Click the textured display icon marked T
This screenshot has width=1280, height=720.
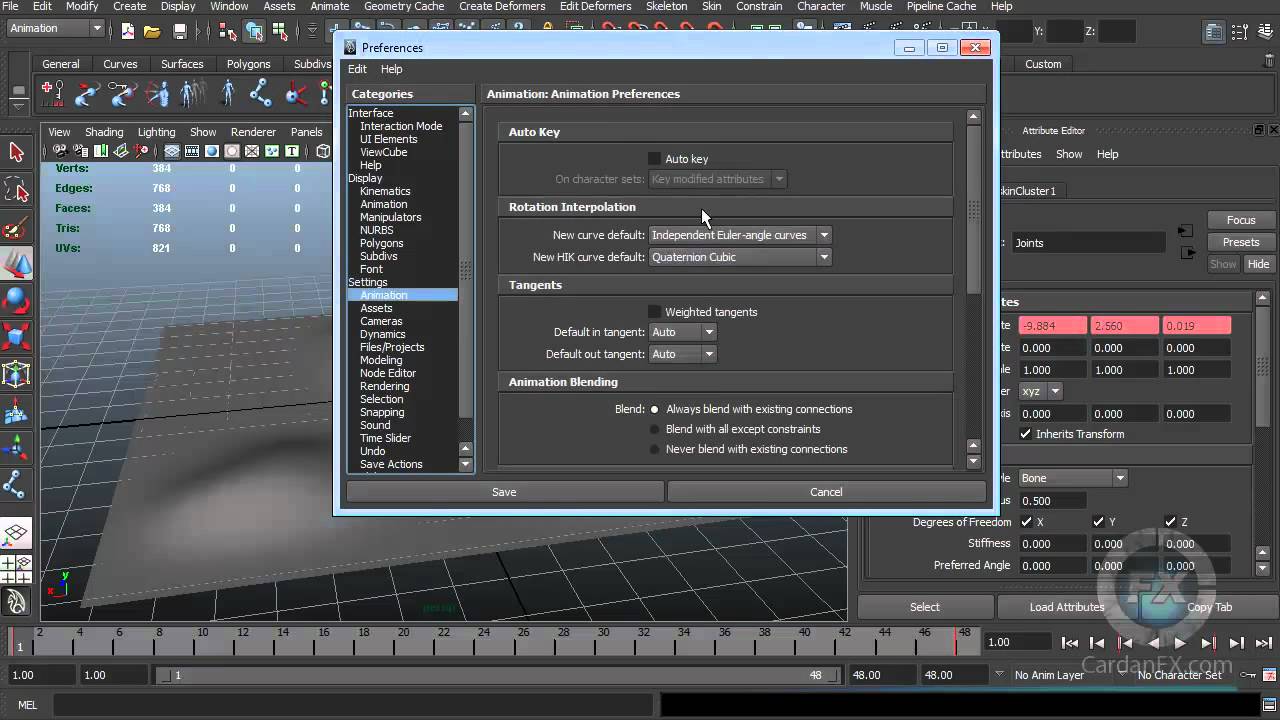click(292, 151)
